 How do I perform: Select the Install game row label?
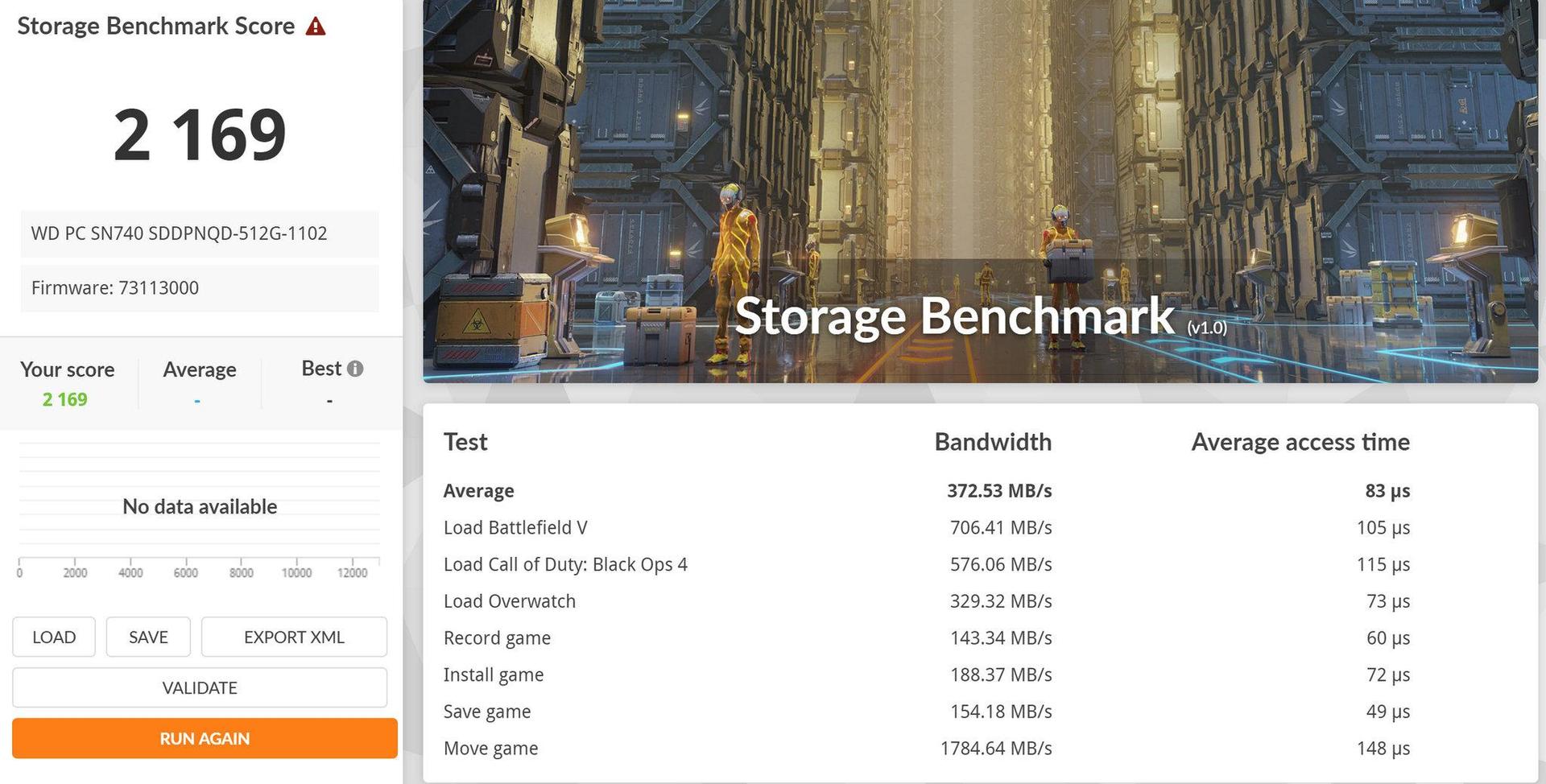[494, 675]
